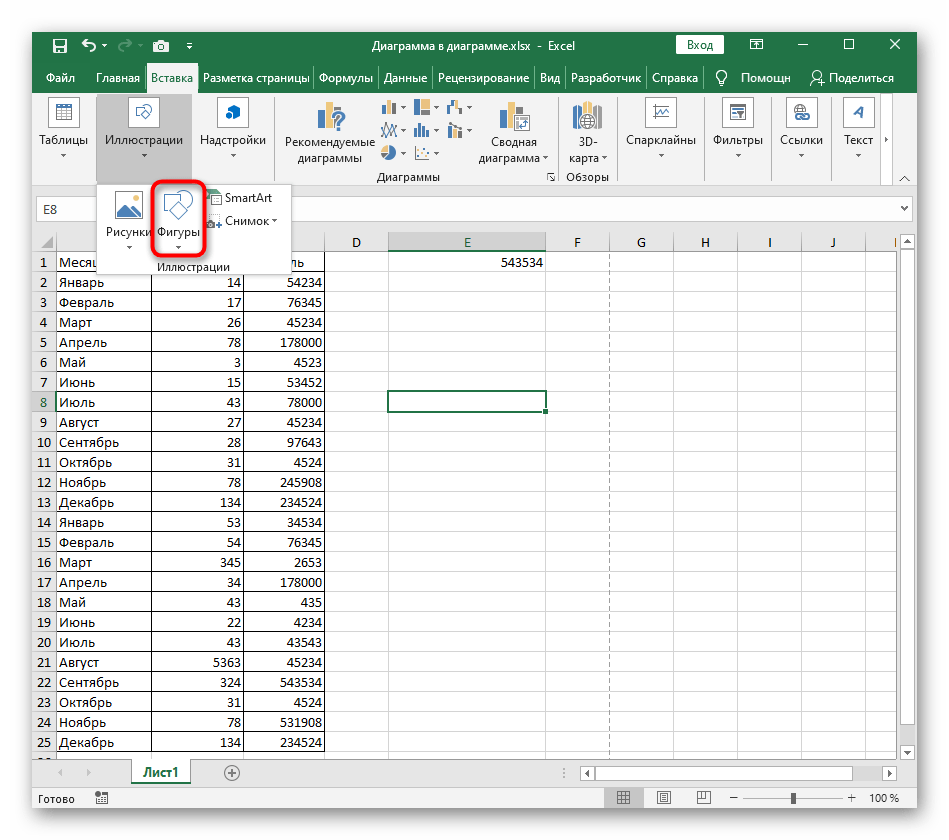The width and height of the screenshot is (949, 840).
Task: Click Рекомендуемые диаграммы icon
Action: [x=330, y=133]
